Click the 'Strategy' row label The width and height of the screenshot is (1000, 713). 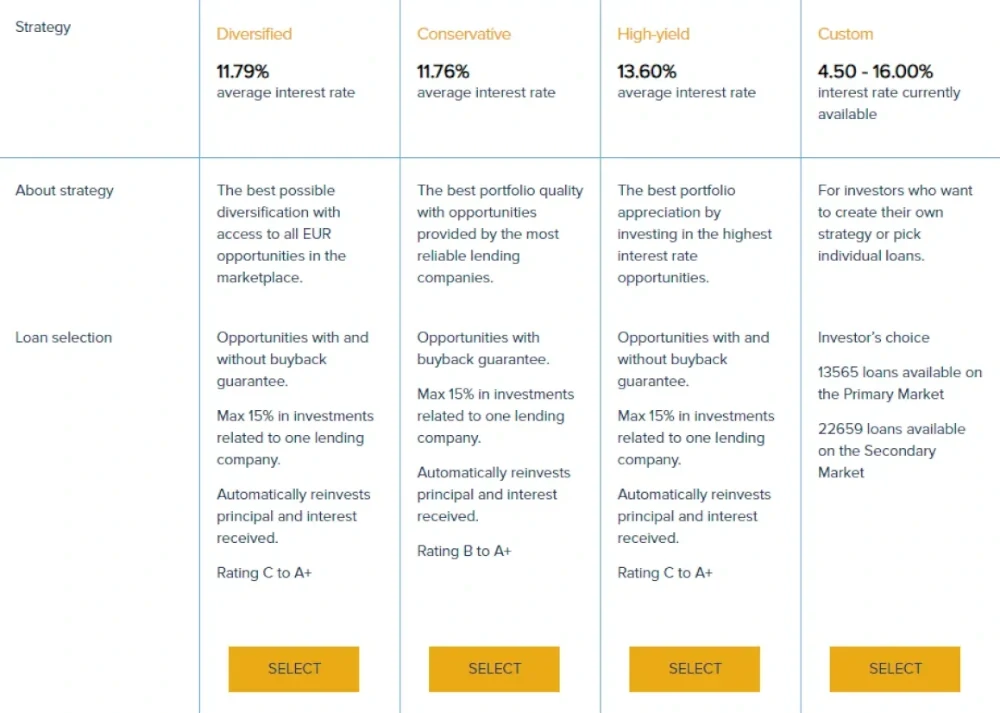43,27
